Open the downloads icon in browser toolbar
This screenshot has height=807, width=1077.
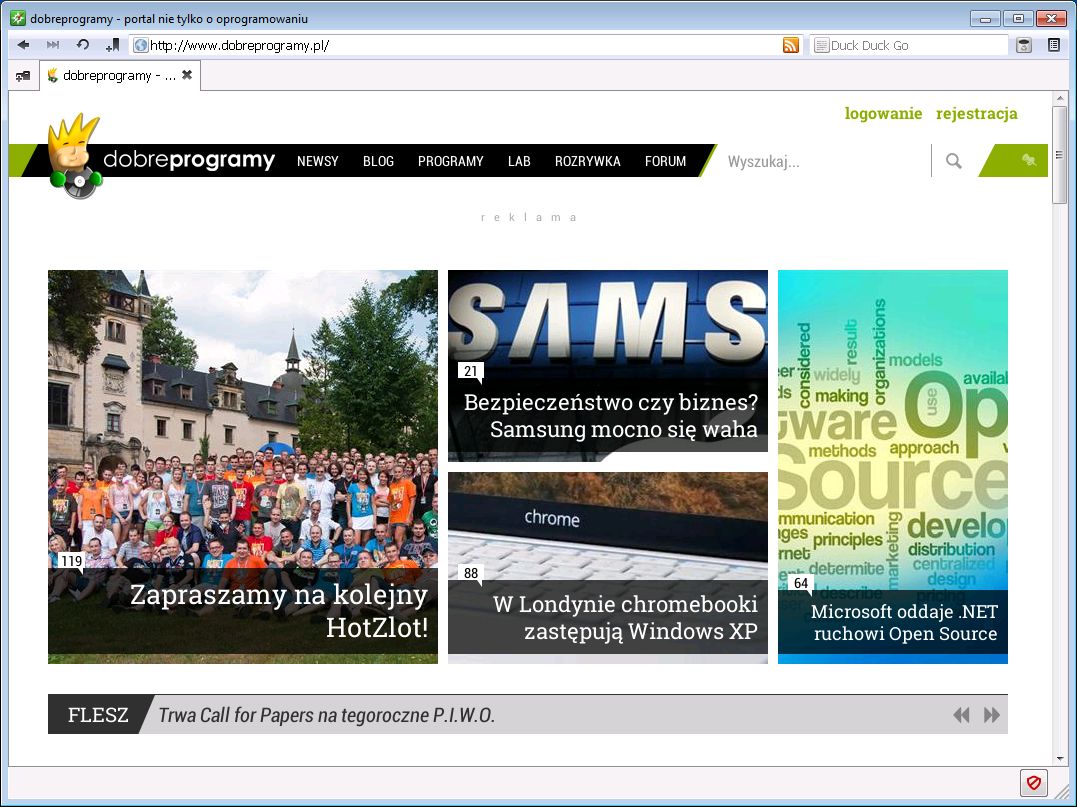1024,45
